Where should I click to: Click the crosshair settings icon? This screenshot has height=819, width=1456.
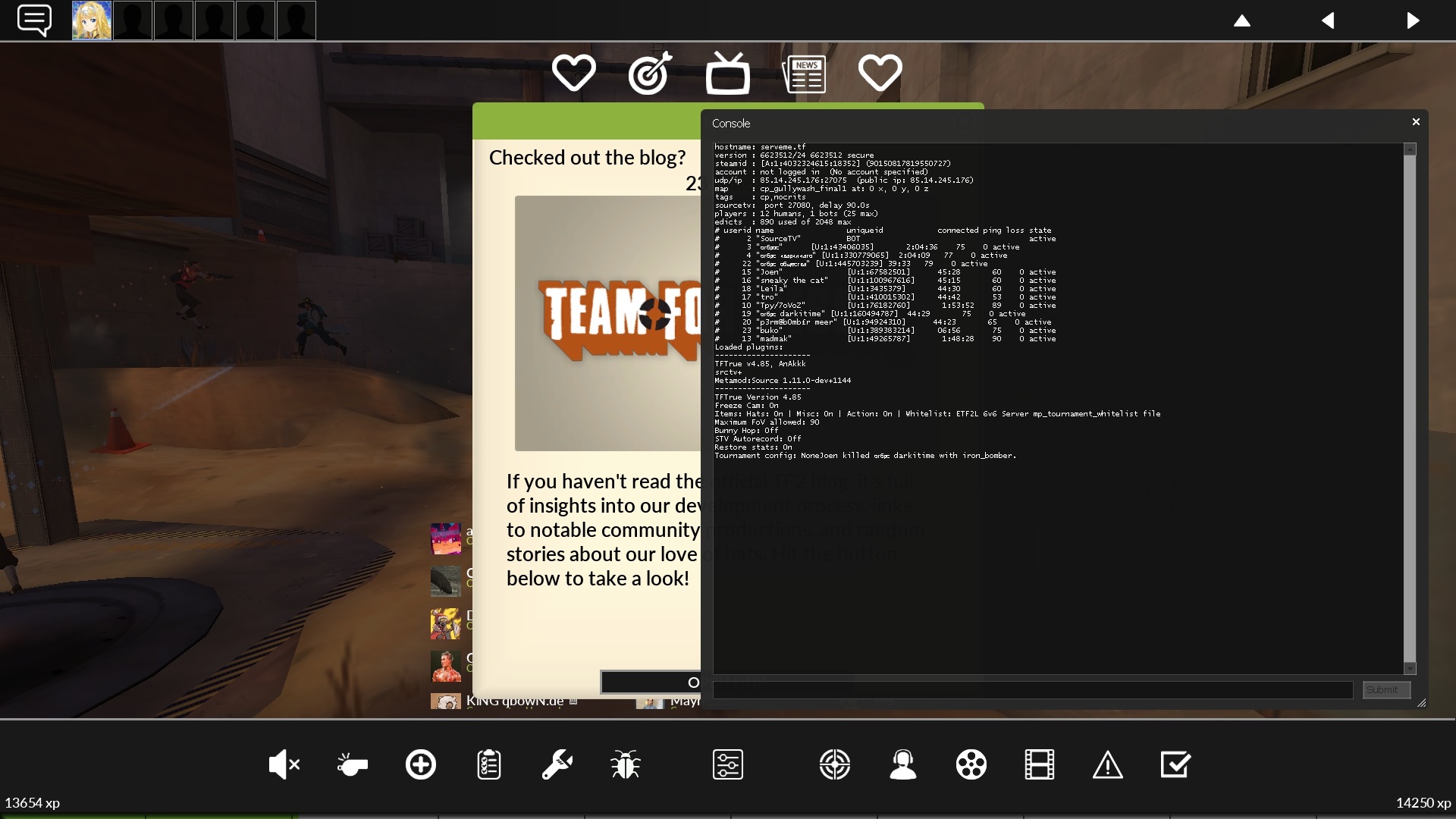(834, 764)
